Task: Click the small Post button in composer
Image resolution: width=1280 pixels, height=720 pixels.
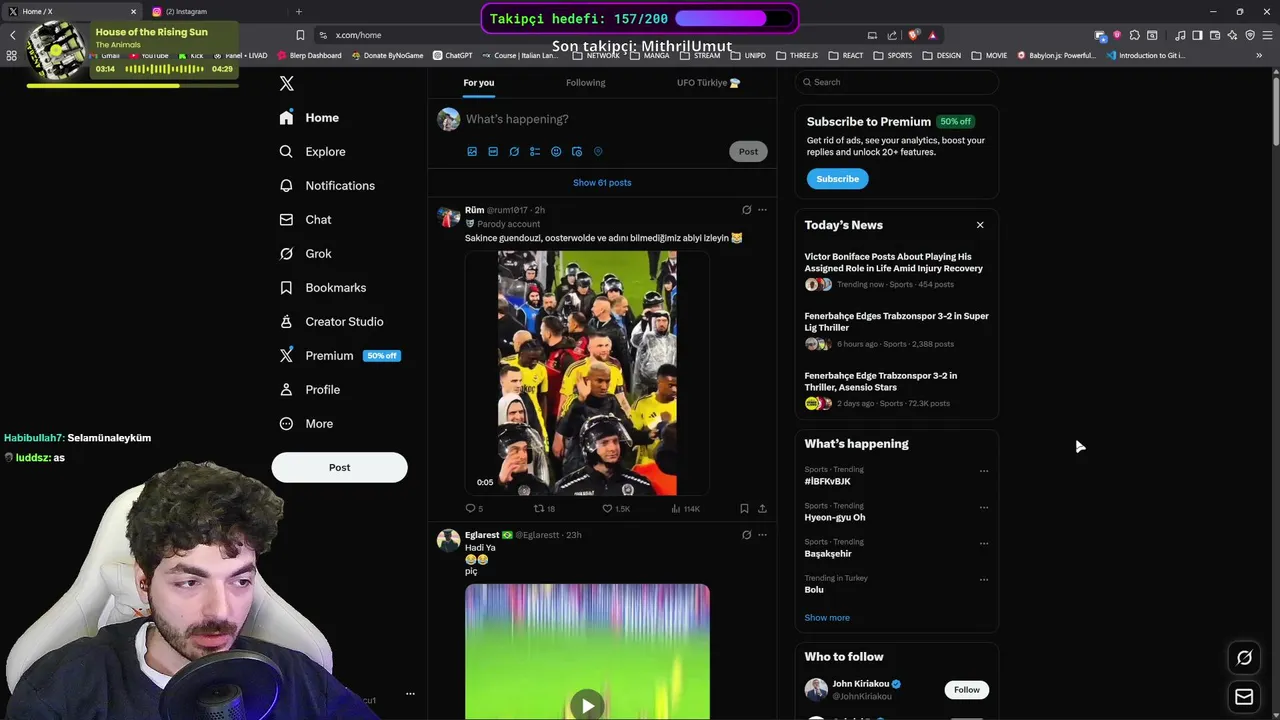Action: (x=748, y=151)
